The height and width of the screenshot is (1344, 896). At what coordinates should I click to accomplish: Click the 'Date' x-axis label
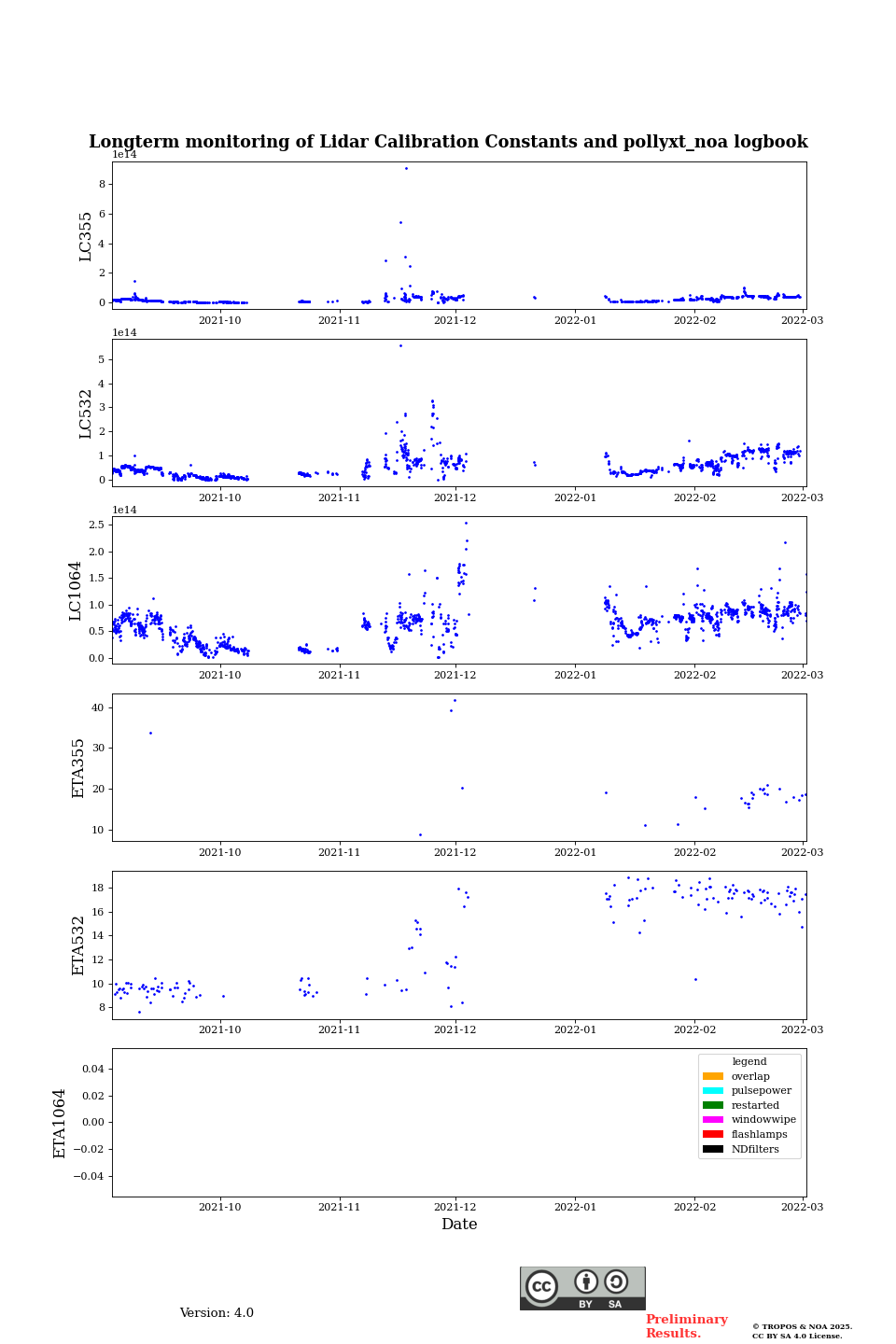(459, 1225)
